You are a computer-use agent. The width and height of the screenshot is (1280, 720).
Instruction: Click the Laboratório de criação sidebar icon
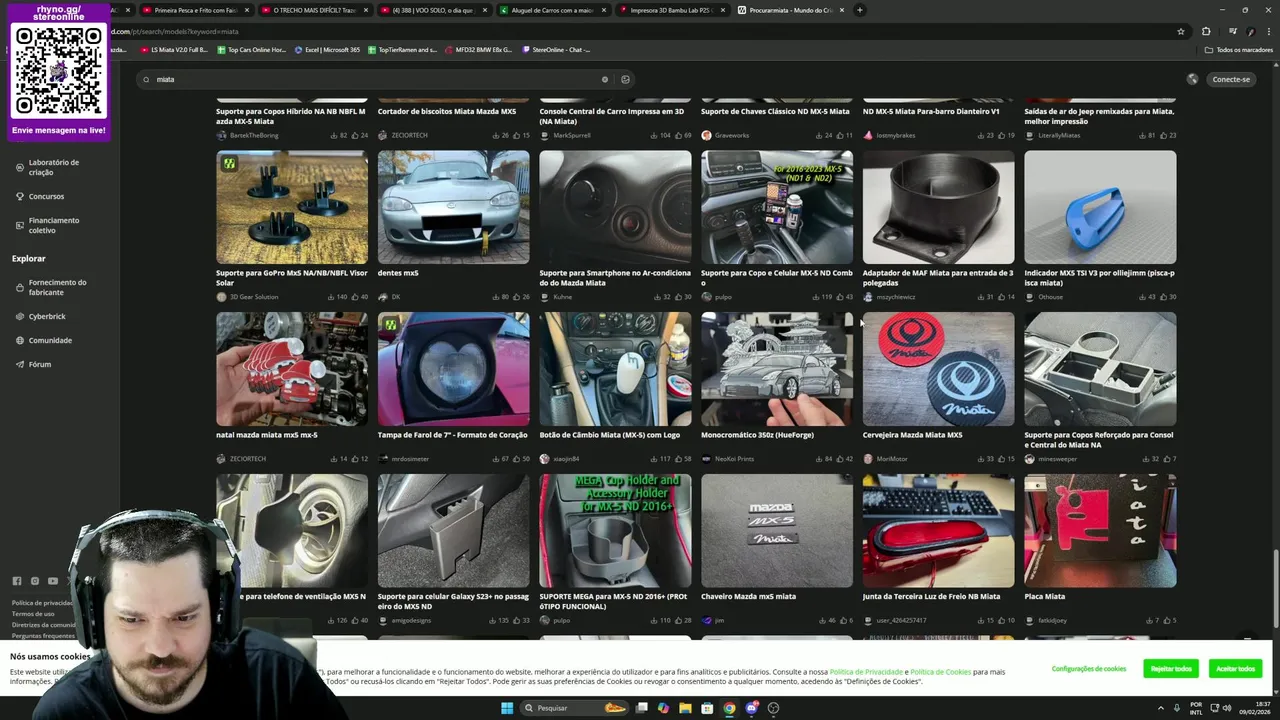tap(20, 168)
